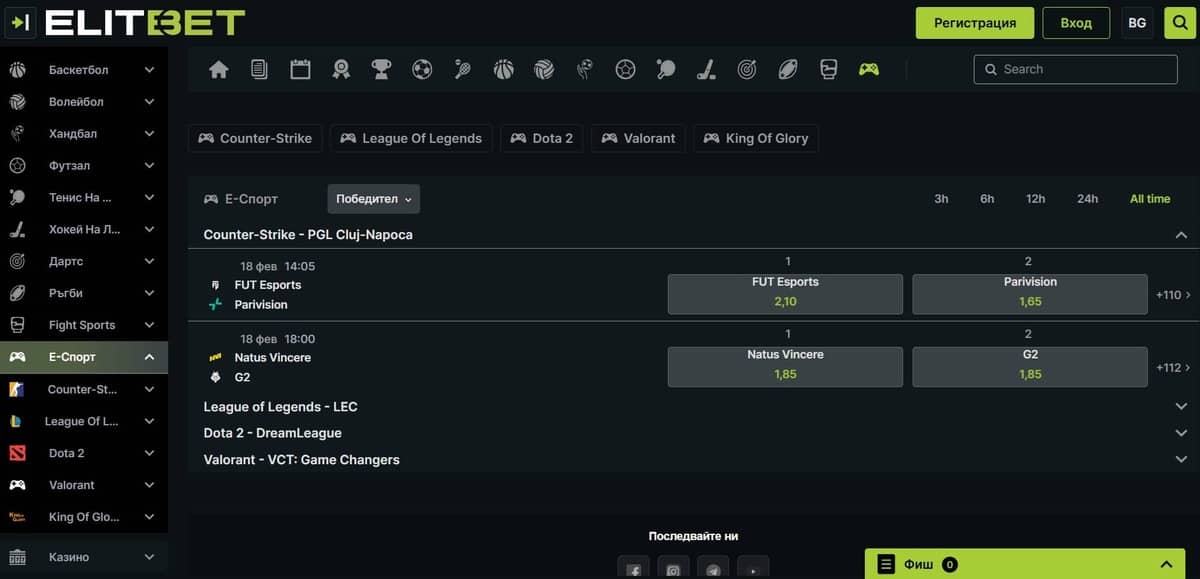This screenshot has height=579, width=1200.
Task: Open the +110 more markets link
Action: pyautogui.click(x=1173, y=295)
